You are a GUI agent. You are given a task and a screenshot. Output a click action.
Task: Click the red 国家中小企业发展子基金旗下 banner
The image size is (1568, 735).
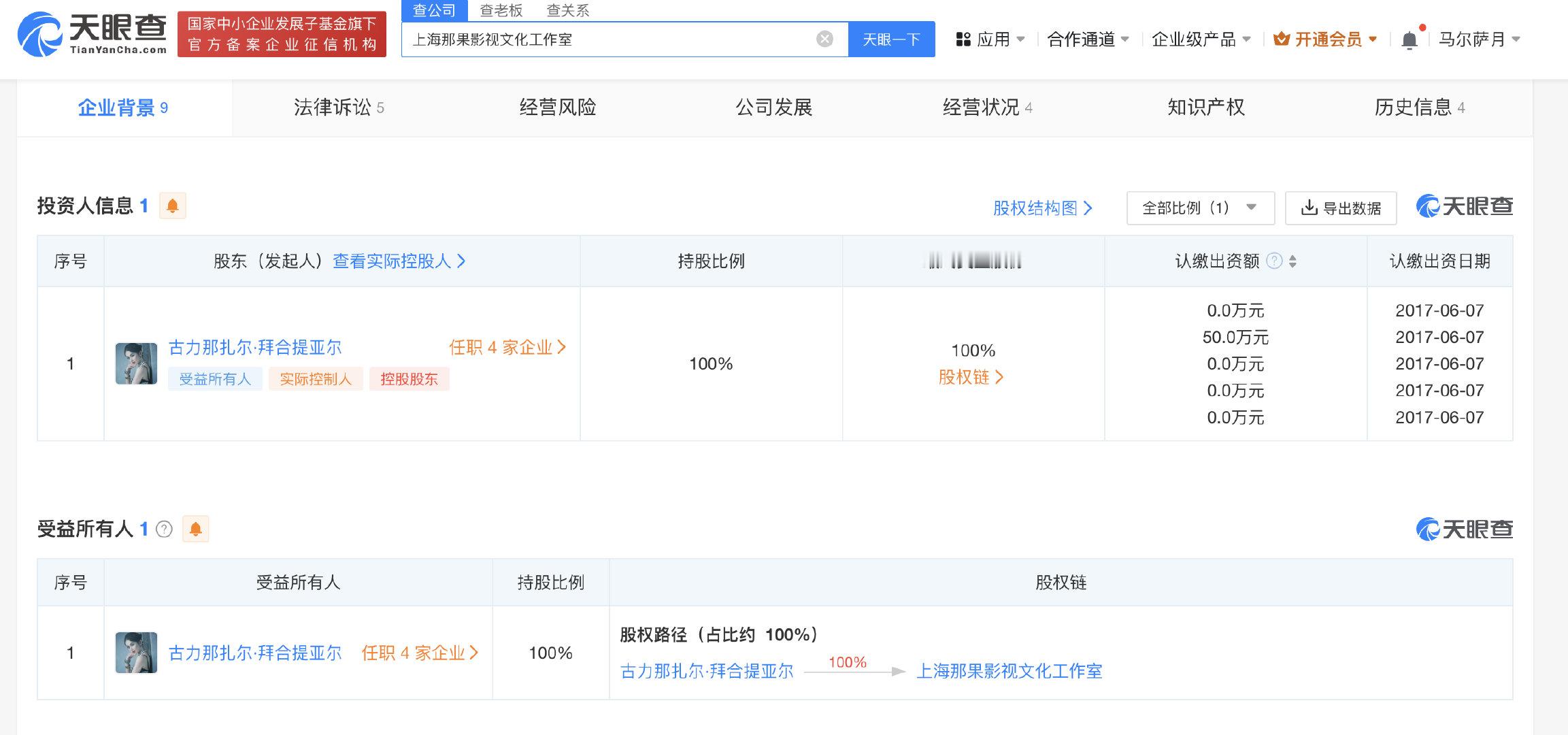tap(282, 34)
